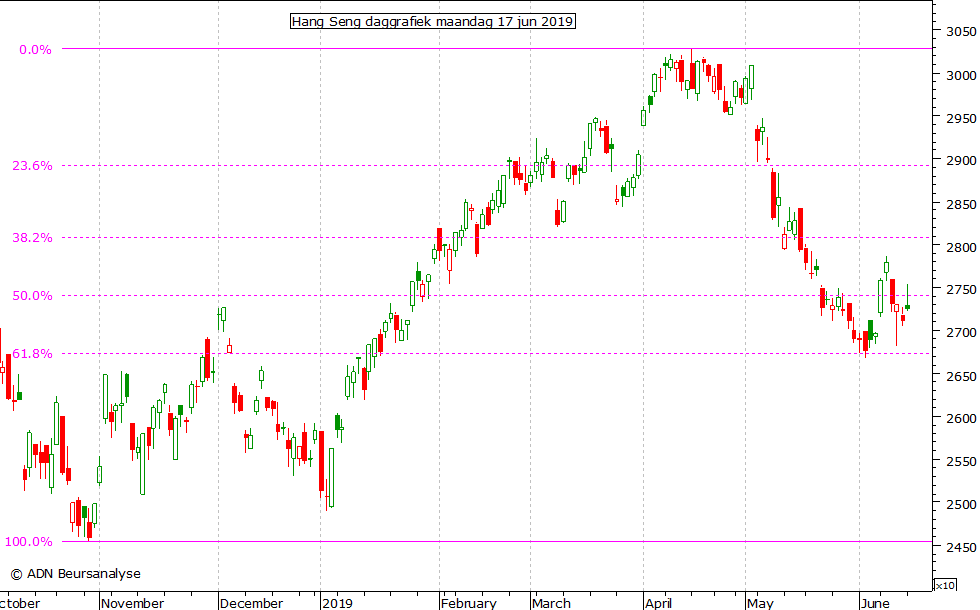The width and height of the screenshot is (980, 610).
Task: Pick the 50.0% Fibonacci retracement label
Action: coord(33,296)
